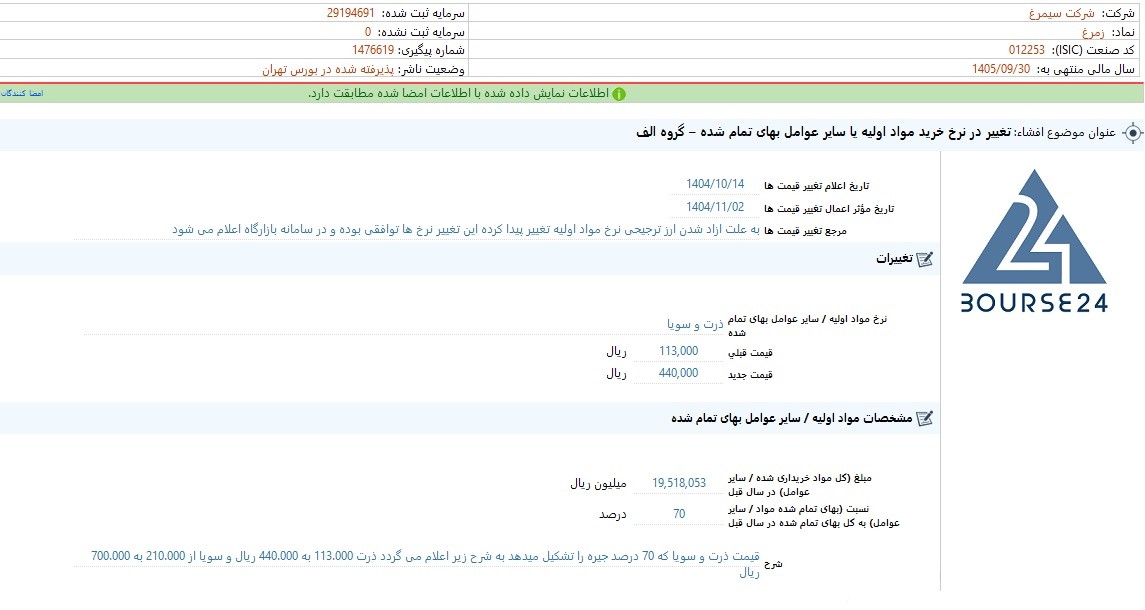The height and width of the screenshot is (610, 1145).
Task: Click the شرح description text about corn and soy prices
Action: 425,564
